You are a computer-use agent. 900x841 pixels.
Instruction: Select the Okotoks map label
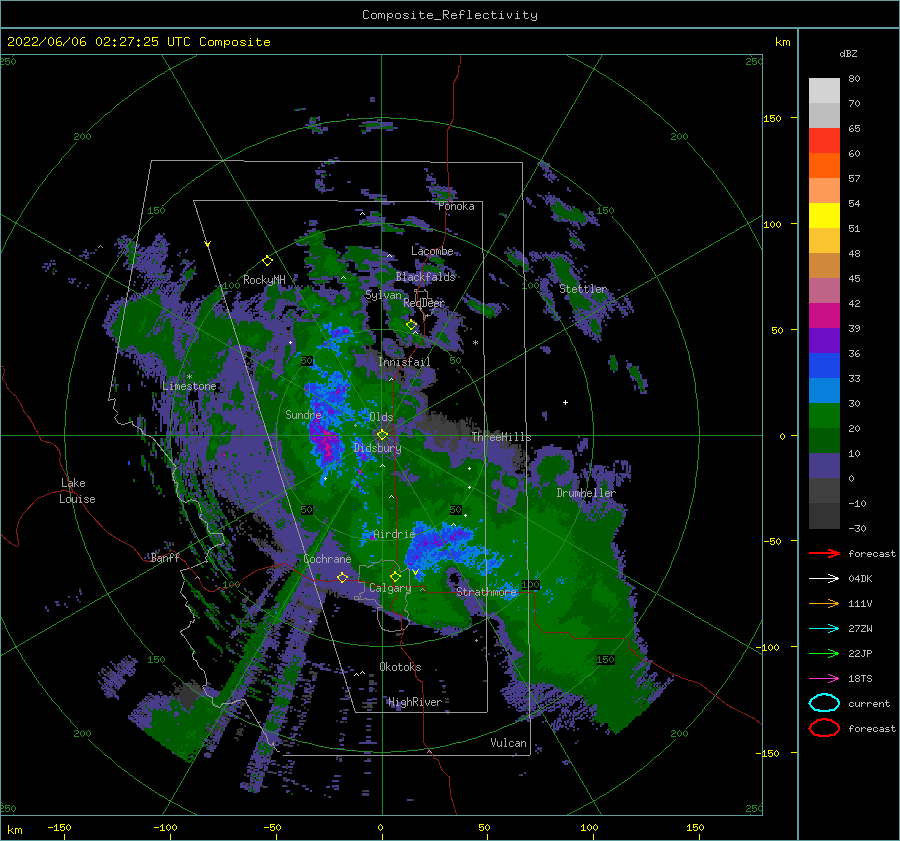400,666
